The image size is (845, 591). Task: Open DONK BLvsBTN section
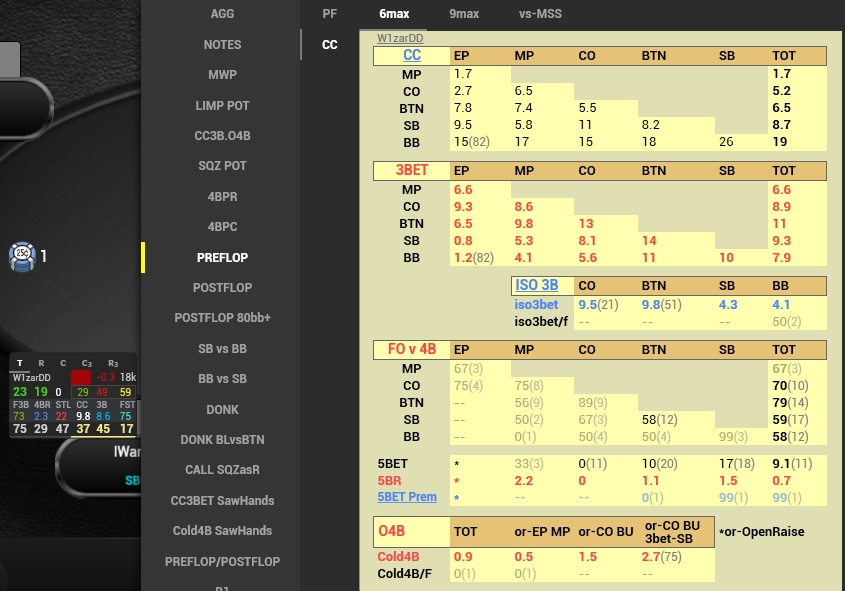pos(222,440)
